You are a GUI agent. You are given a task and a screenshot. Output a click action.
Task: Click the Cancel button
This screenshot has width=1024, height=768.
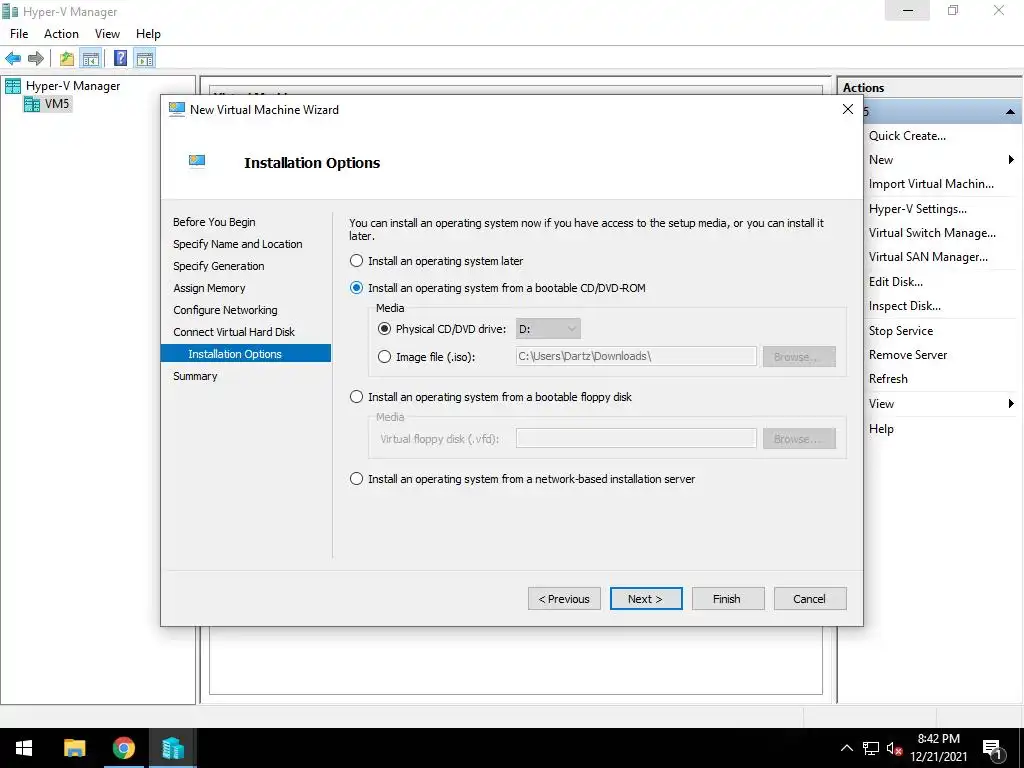(810, 599)
